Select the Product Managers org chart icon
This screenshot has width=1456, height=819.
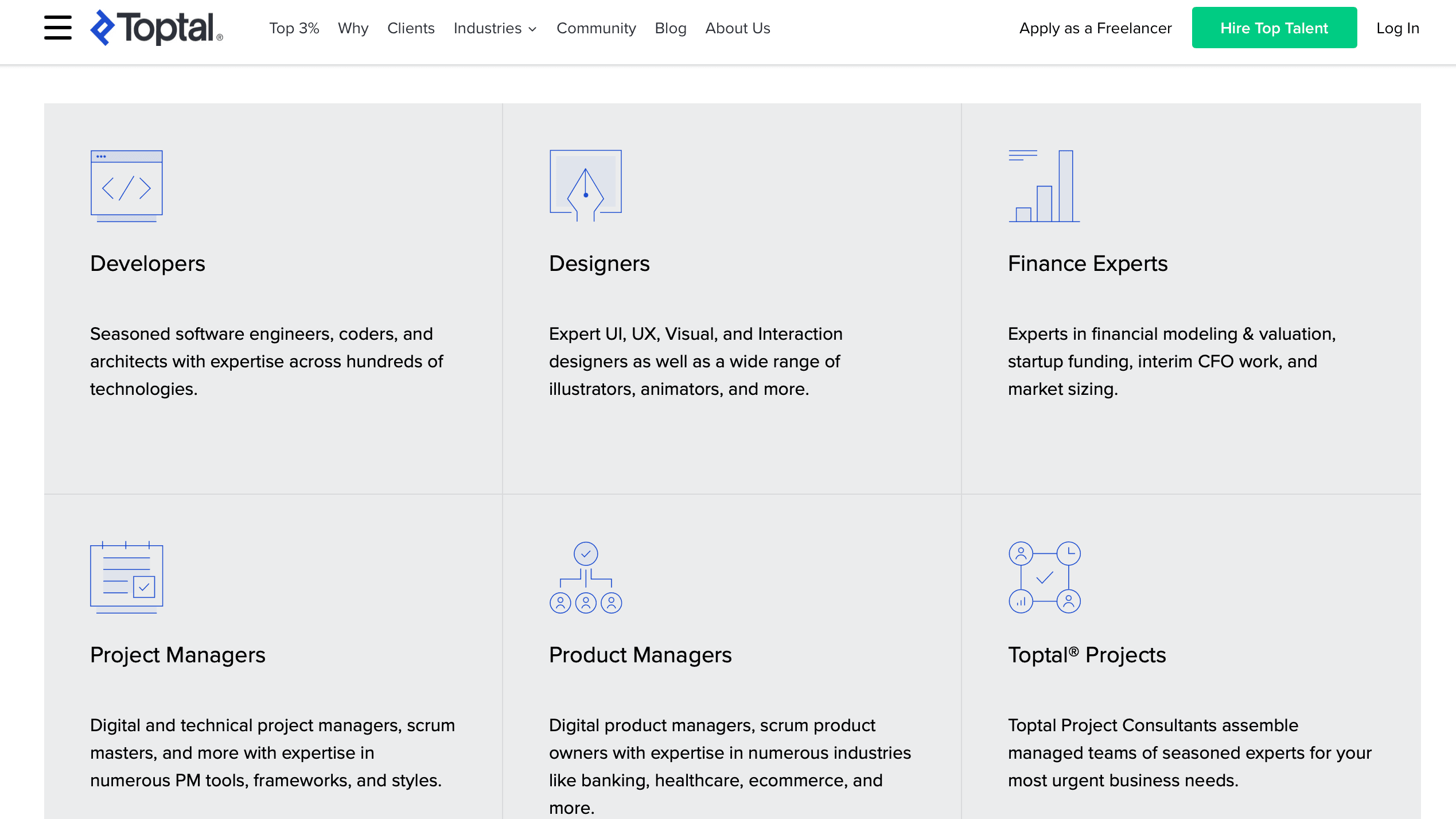pyautogui.click(x=586, y=577)
